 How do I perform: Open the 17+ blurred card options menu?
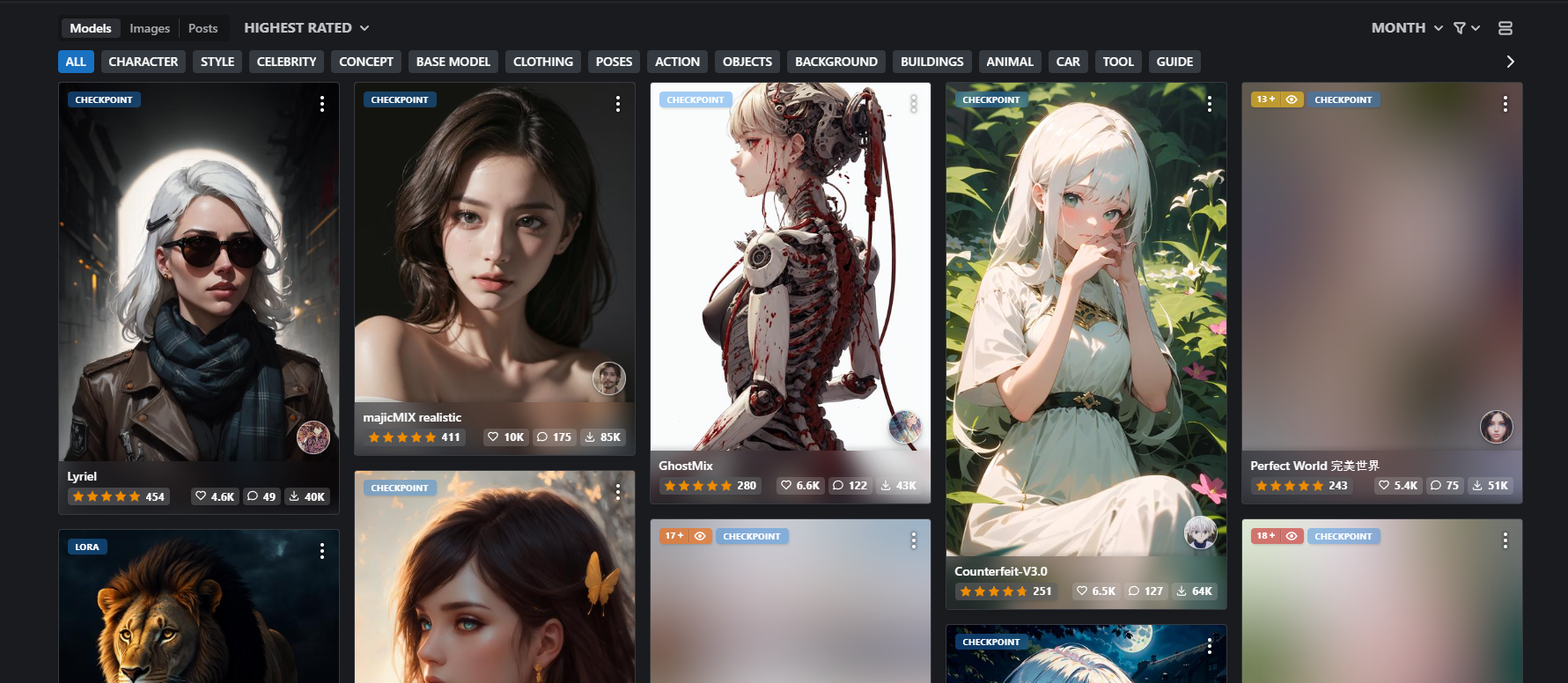[914, 540]
